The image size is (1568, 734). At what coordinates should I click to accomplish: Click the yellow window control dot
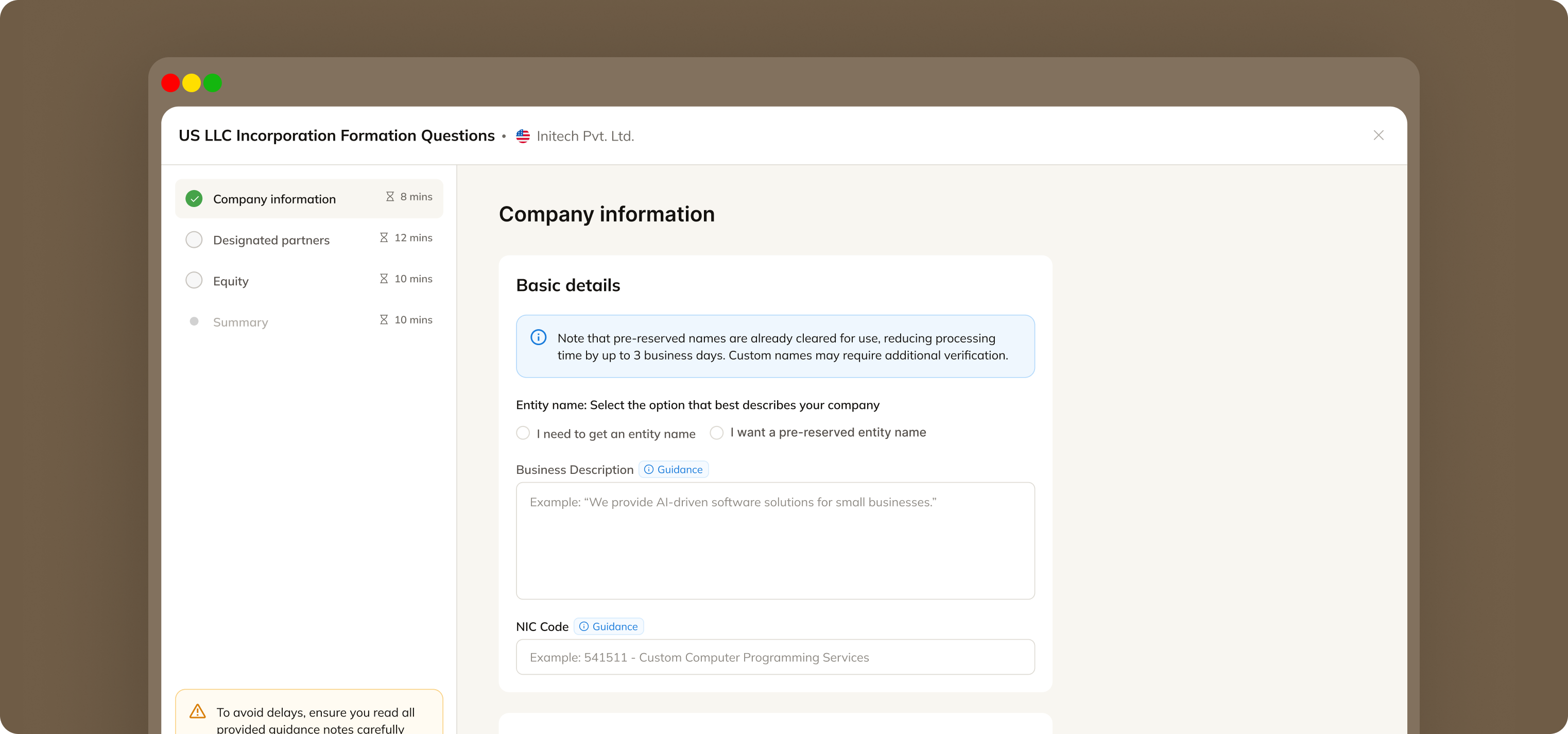click(x=191, y=83)
